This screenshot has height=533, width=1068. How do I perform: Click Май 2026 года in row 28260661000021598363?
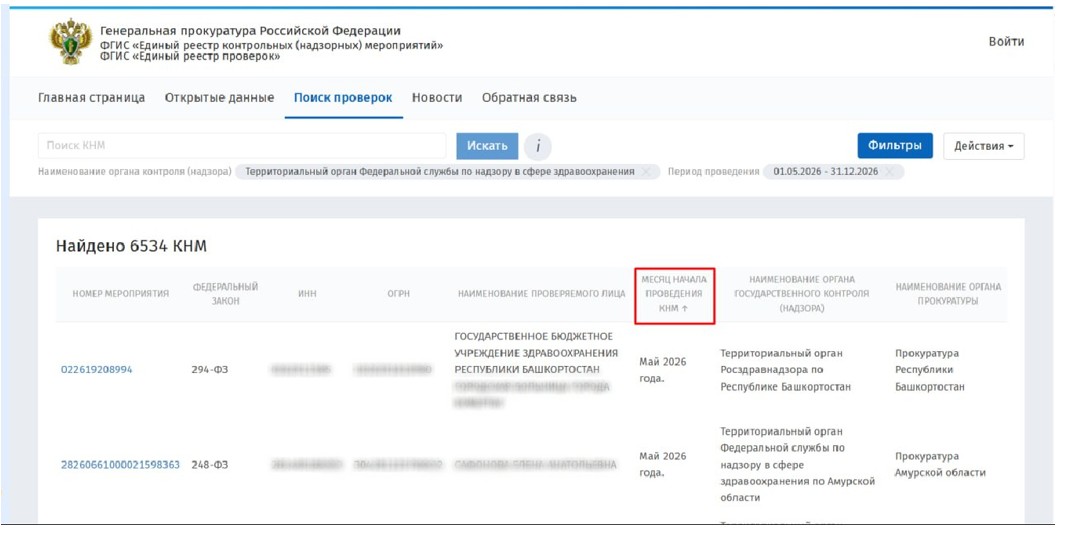point(663,464)
